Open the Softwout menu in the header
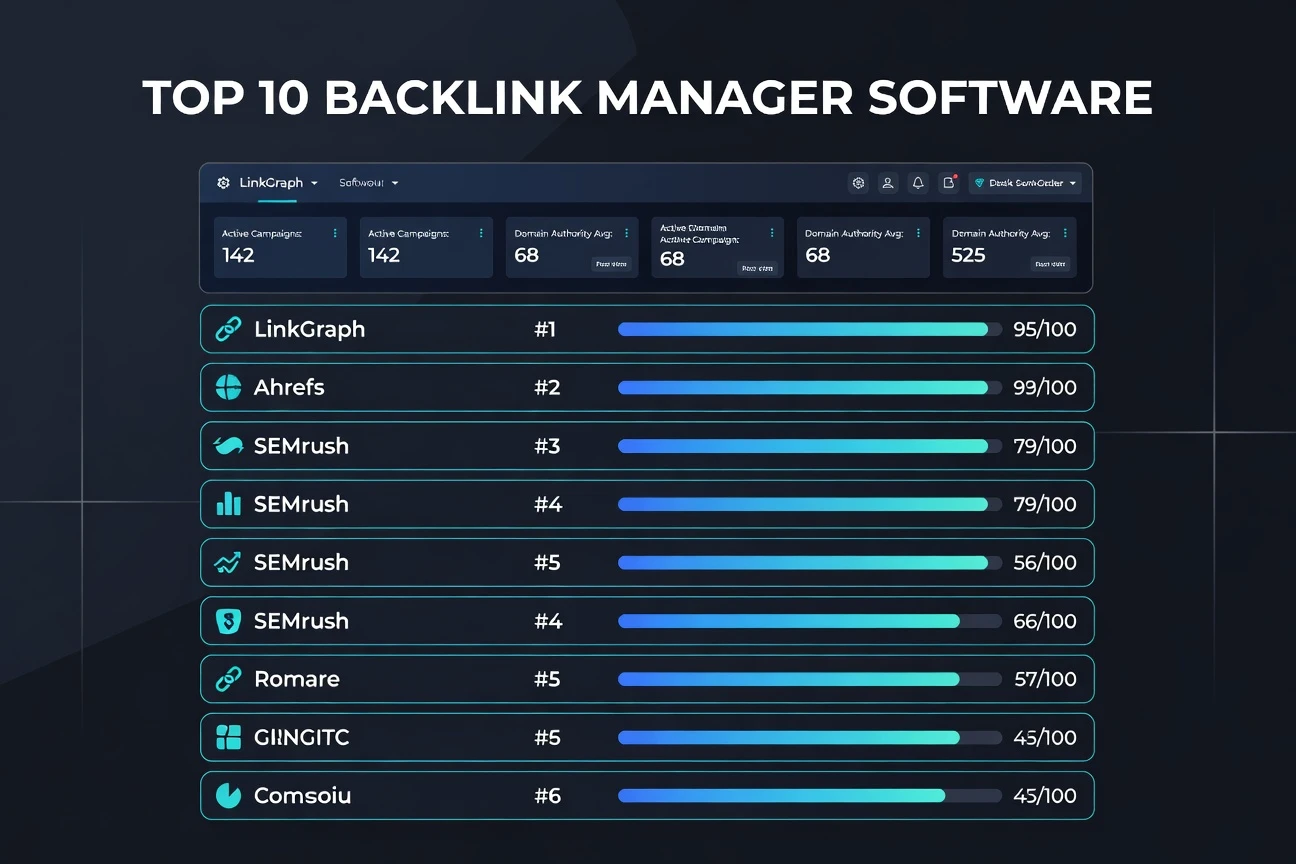The image size is (1296, 864). coord(368,183)
